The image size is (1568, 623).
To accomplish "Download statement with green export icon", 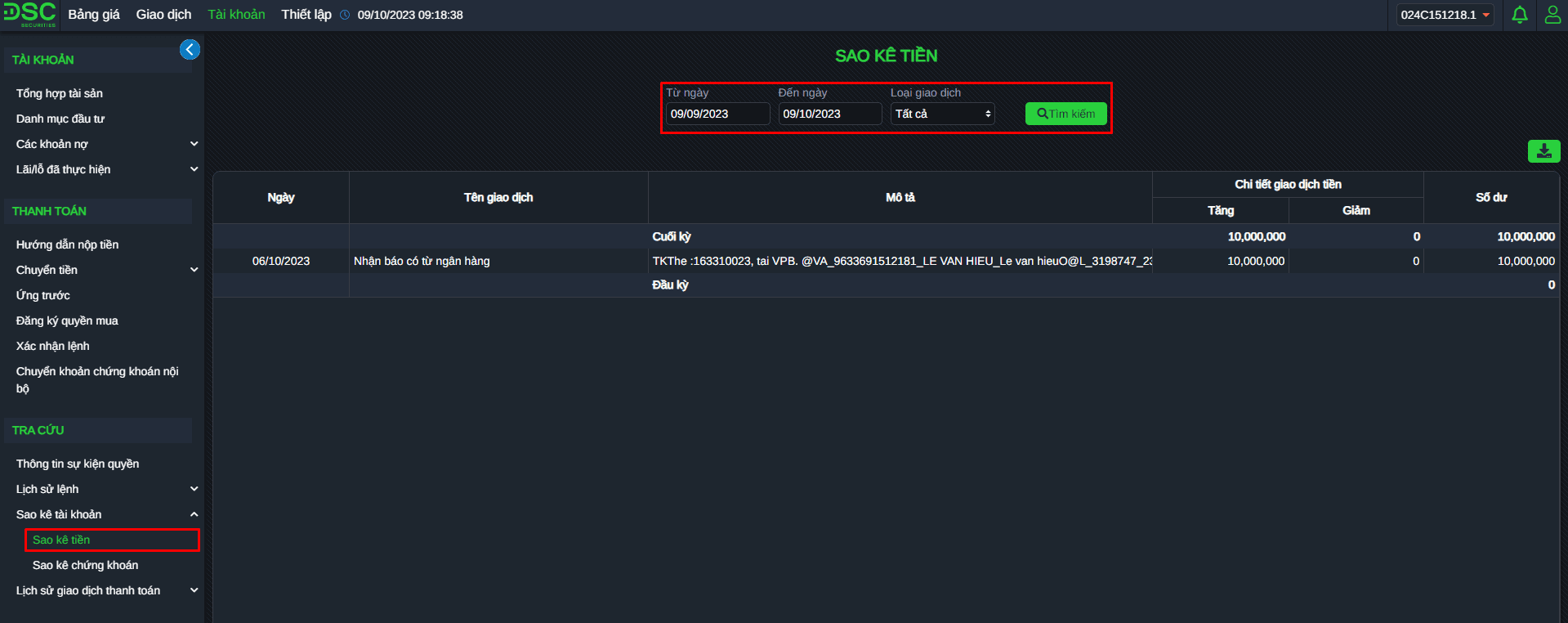I will [x=1543, y=151].
